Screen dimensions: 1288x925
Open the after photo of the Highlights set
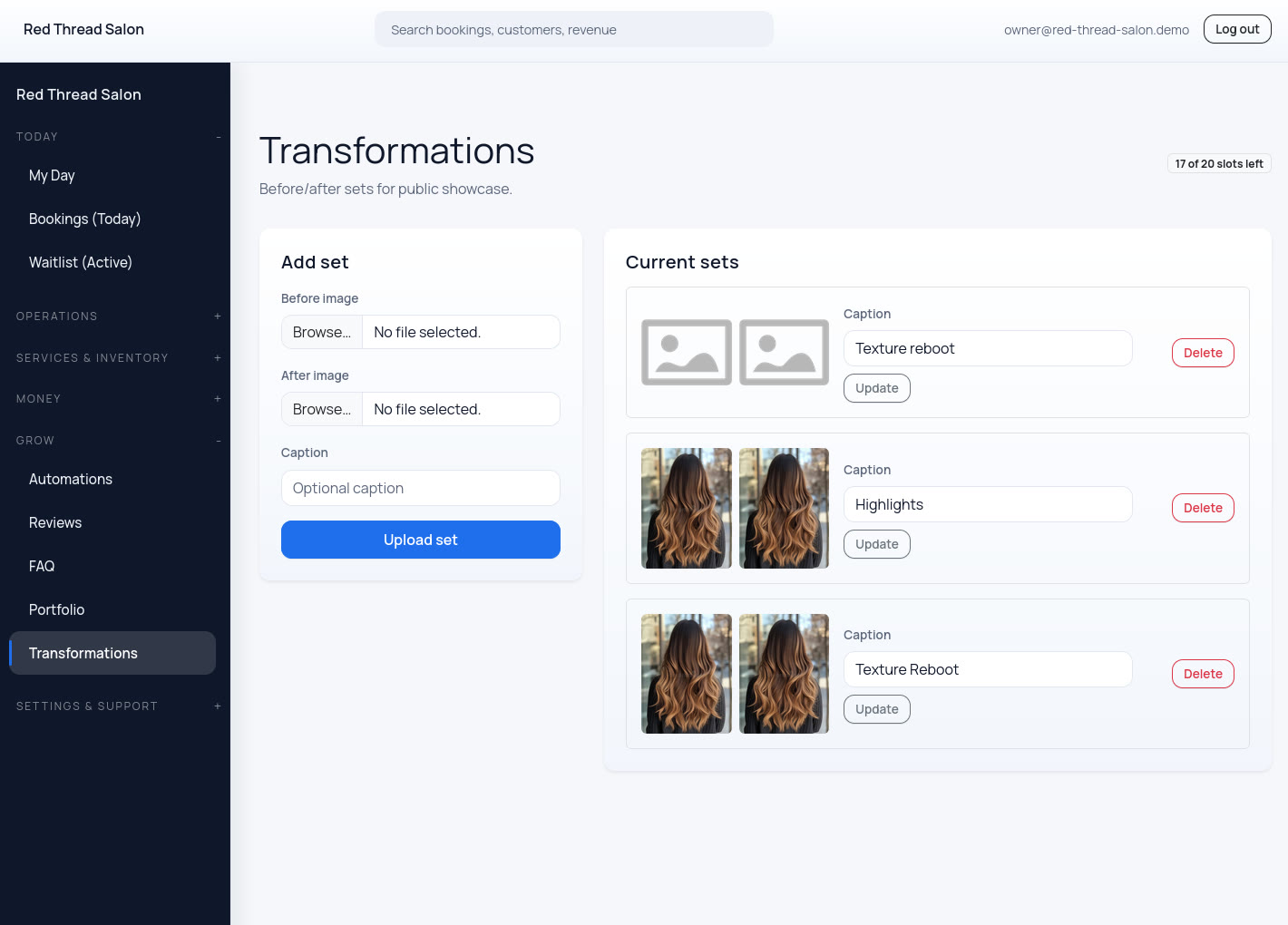click(784, 508)
